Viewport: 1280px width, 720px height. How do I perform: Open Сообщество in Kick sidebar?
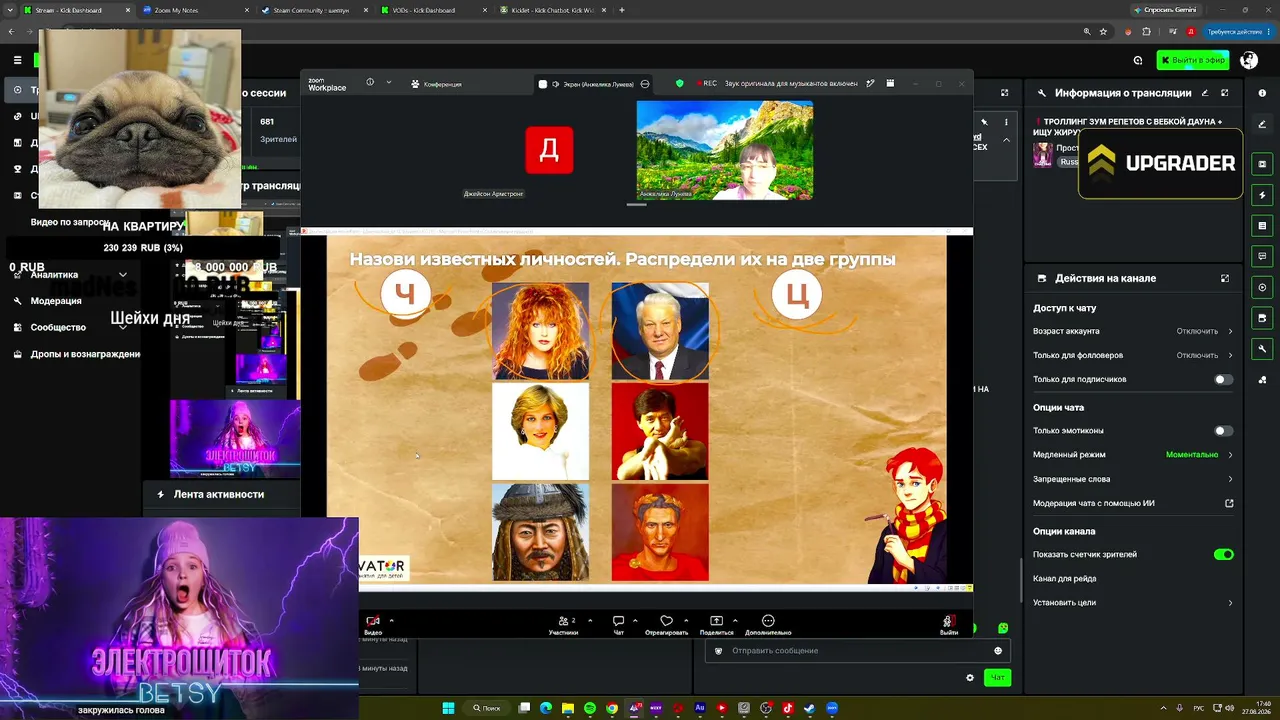click(58, 327)
